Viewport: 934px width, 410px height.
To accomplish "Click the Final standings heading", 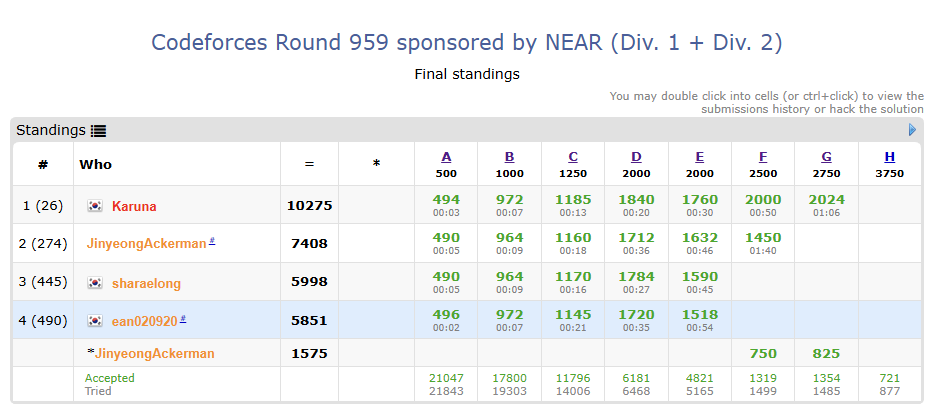I will coord(467,74).
